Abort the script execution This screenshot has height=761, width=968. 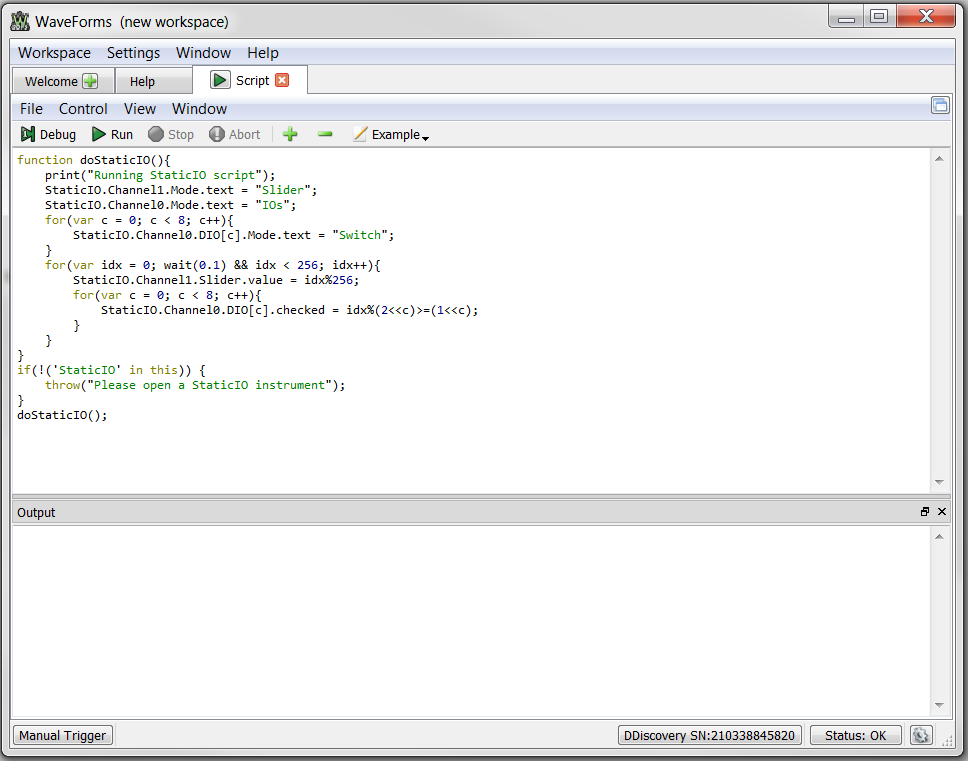tap(235, 135)
